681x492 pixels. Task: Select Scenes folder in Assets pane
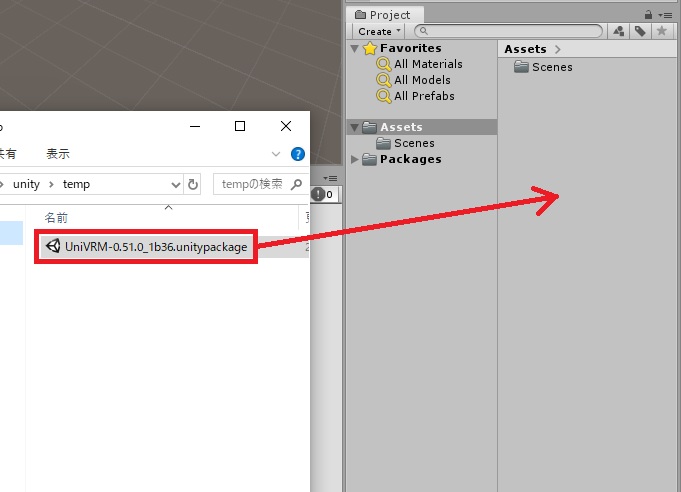(543, 67)
